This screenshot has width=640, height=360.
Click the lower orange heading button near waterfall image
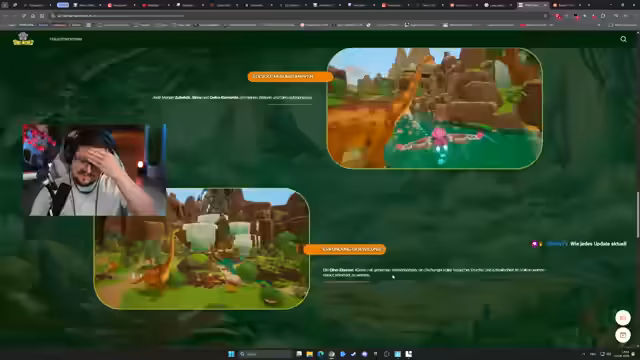pyautogui.click(x=345, y=249)
